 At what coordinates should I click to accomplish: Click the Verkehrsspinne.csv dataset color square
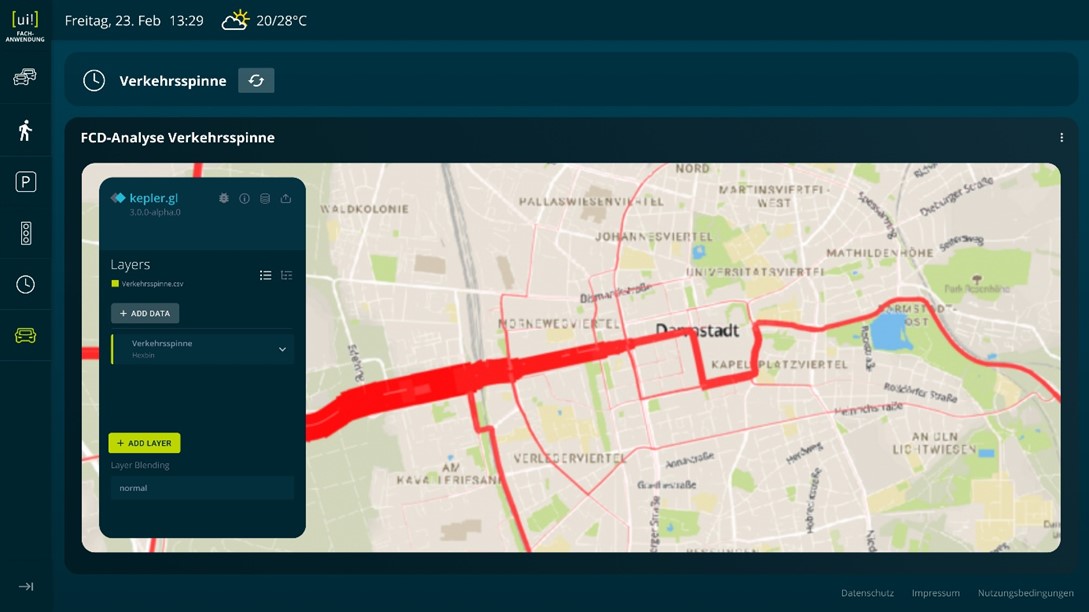pyautogui.click(x=115, y=283)
